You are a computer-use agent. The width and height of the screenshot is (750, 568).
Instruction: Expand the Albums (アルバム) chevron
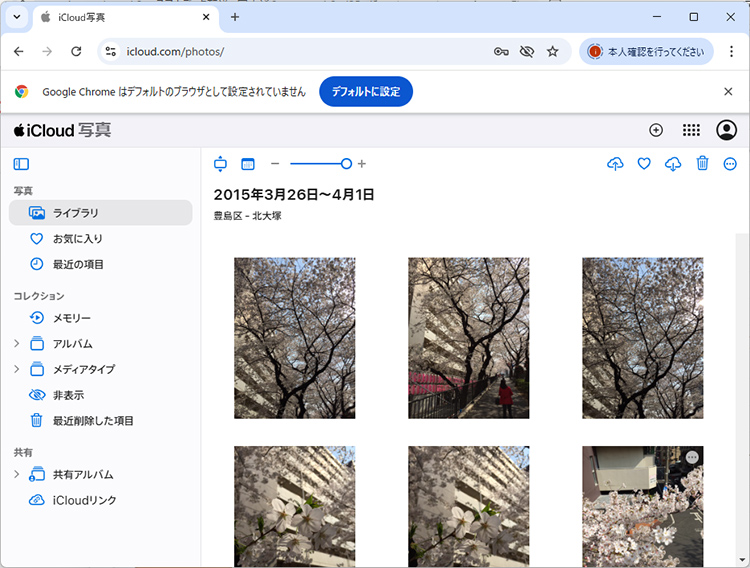click(x=17, y=343)
